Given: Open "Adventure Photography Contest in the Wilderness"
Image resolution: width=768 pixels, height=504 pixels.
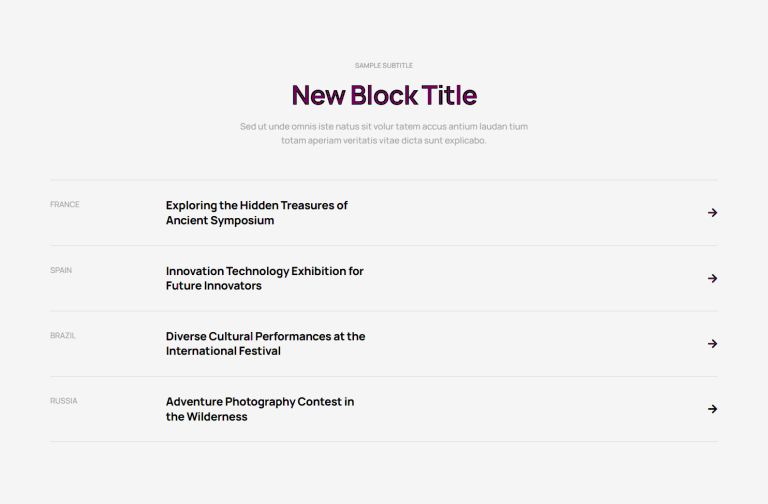Looking at the screenshot, I should tap(260, 409).
